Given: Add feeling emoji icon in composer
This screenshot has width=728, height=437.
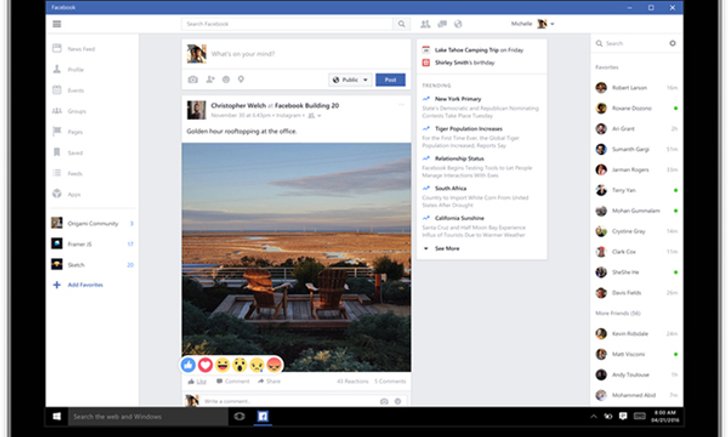Looking at the screenshot, I should point(226,79).
